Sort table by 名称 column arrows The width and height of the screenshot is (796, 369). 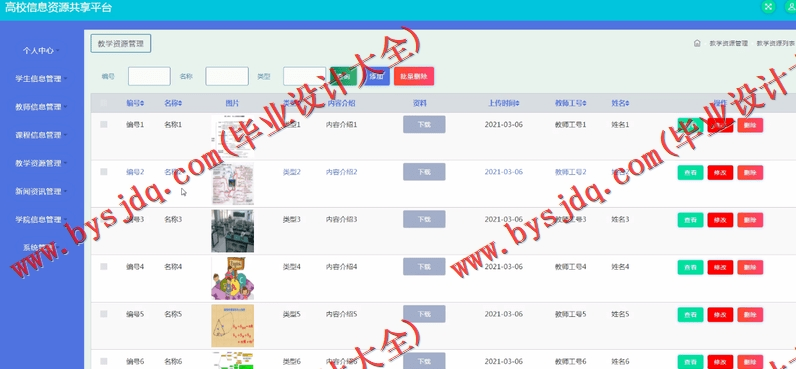point(180,104)
